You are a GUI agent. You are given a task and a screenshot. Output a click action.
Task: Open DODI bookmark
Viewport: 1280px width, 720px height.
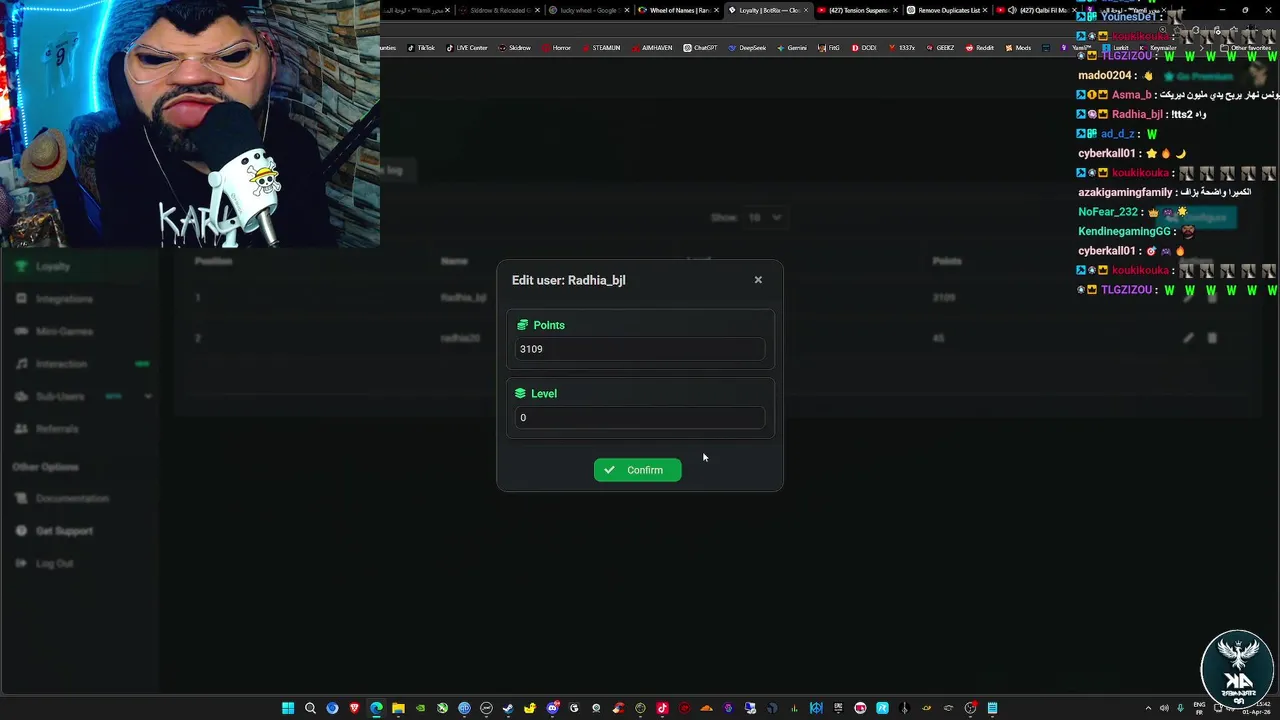click(x=864, y=48)
